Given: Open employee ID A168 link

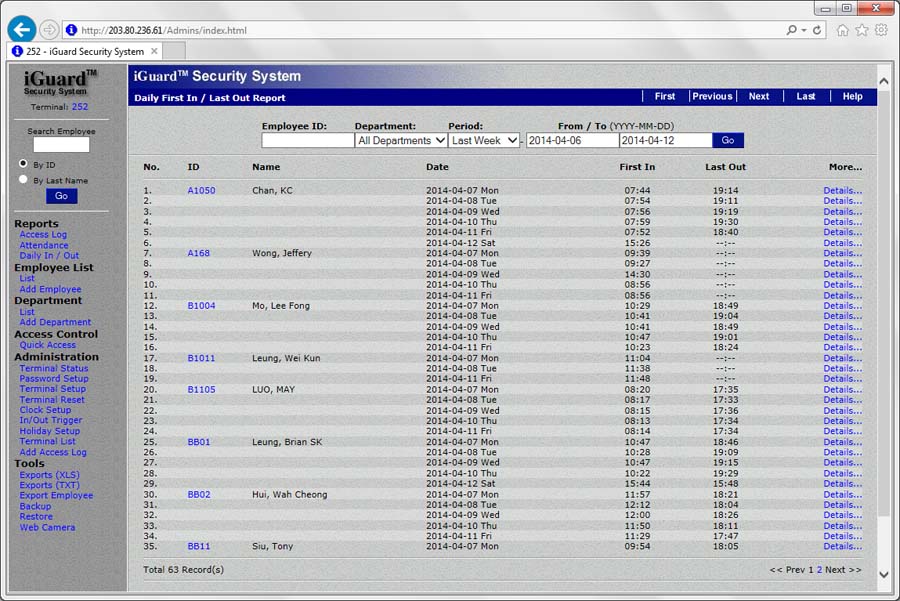Looking at the screenshot, I should pyautogui.click(x=199, y=253).
